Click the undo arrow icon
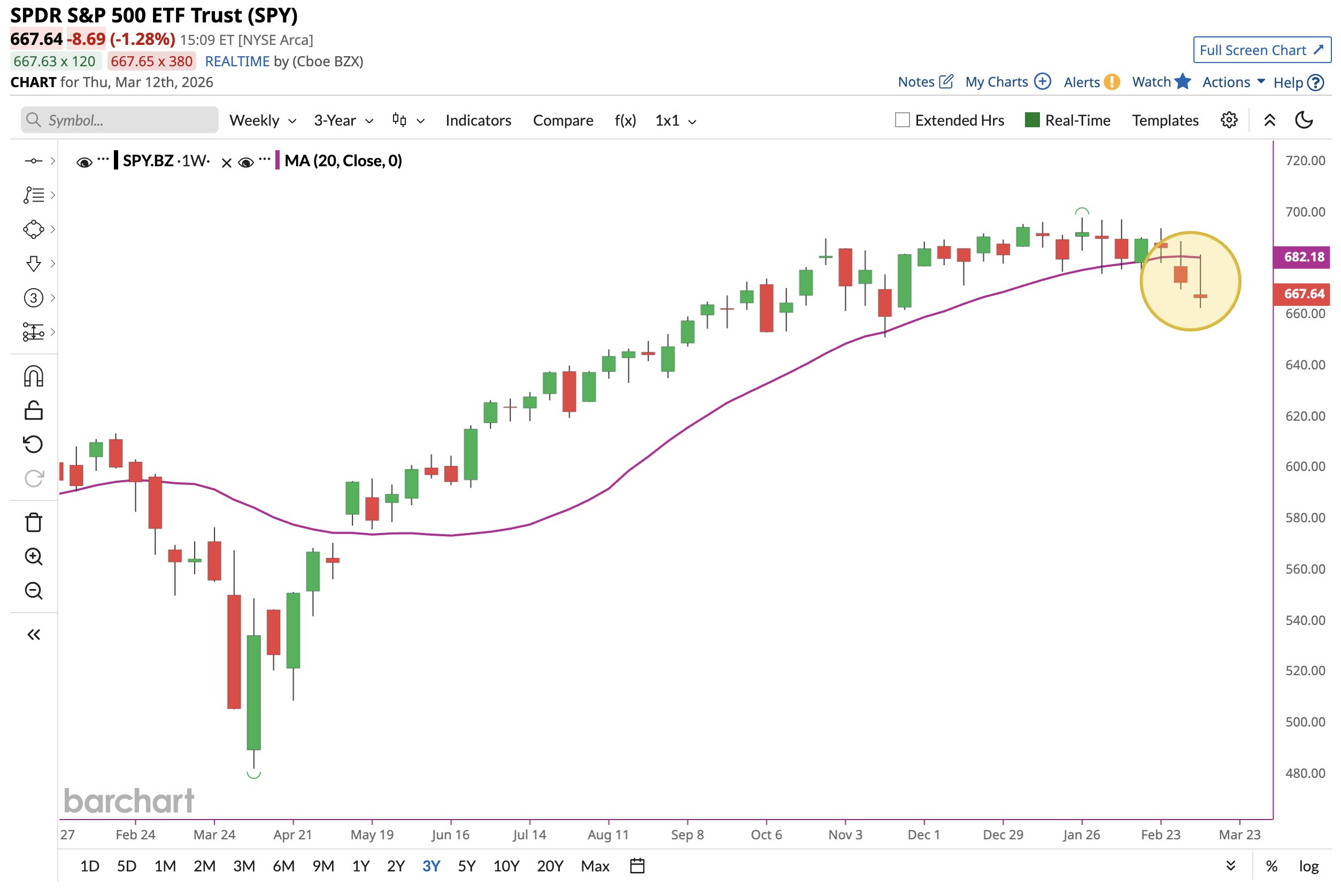 click(34, 444)
